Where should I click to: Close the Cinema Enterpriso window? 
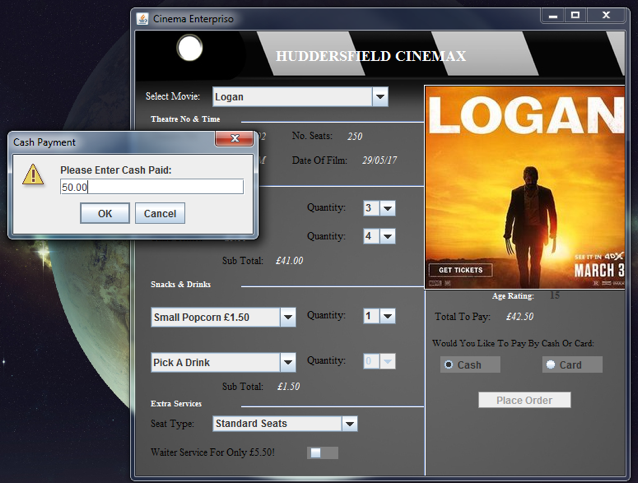(x=606, y=15)
